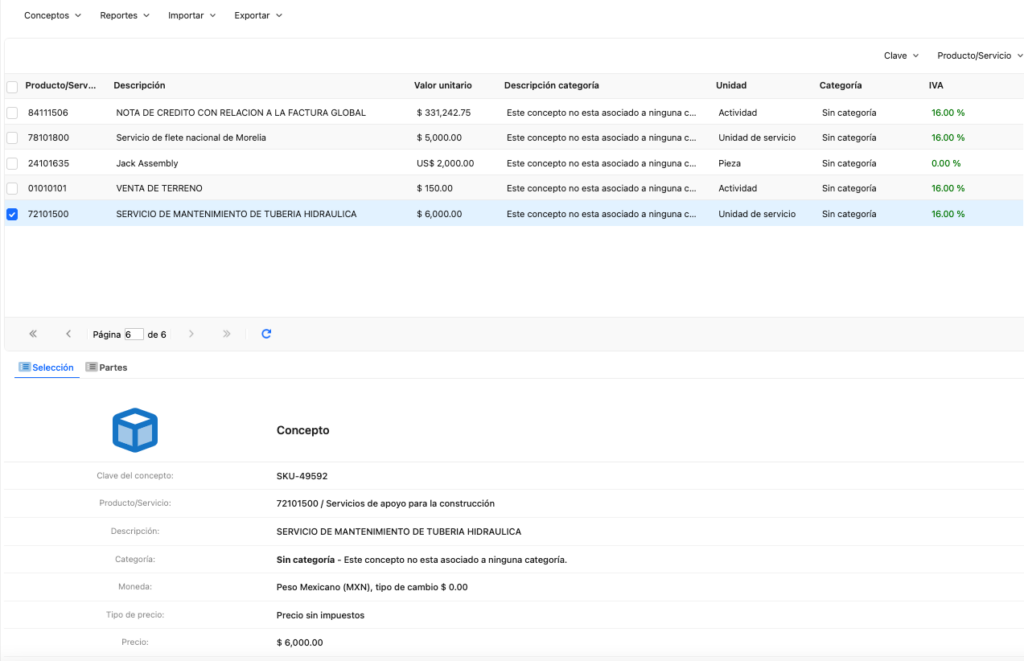Switch to the Partes tab

click(106, 368)
